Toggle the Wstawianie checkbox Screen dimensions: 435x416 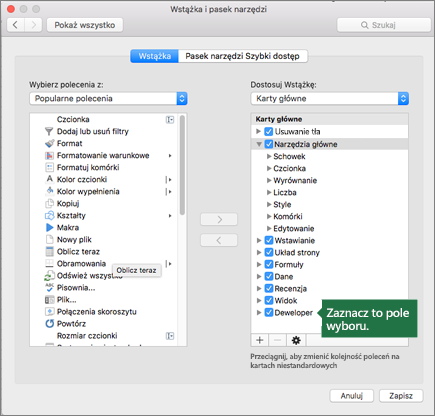[x=269, y=240]
